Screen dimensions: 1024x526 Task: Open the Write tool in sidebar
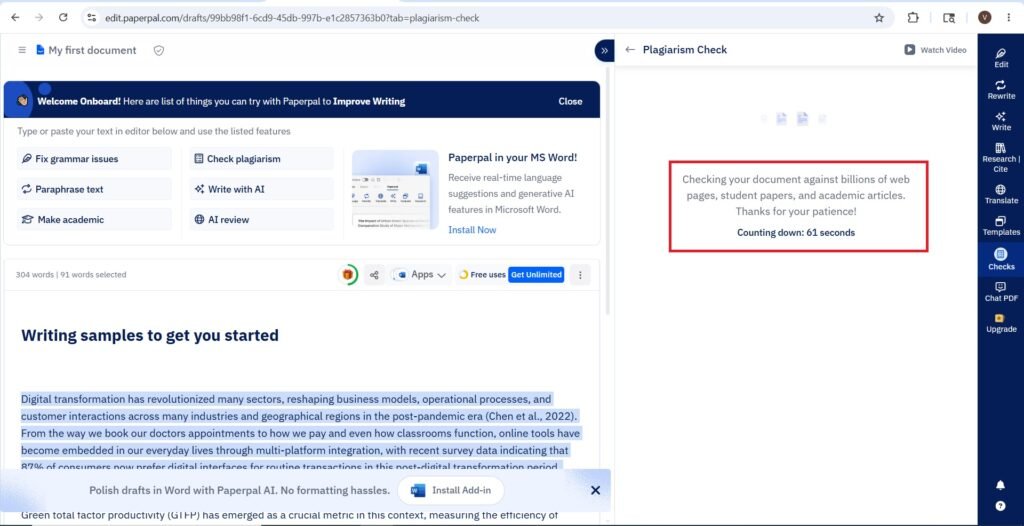(x=1001, y=121)
